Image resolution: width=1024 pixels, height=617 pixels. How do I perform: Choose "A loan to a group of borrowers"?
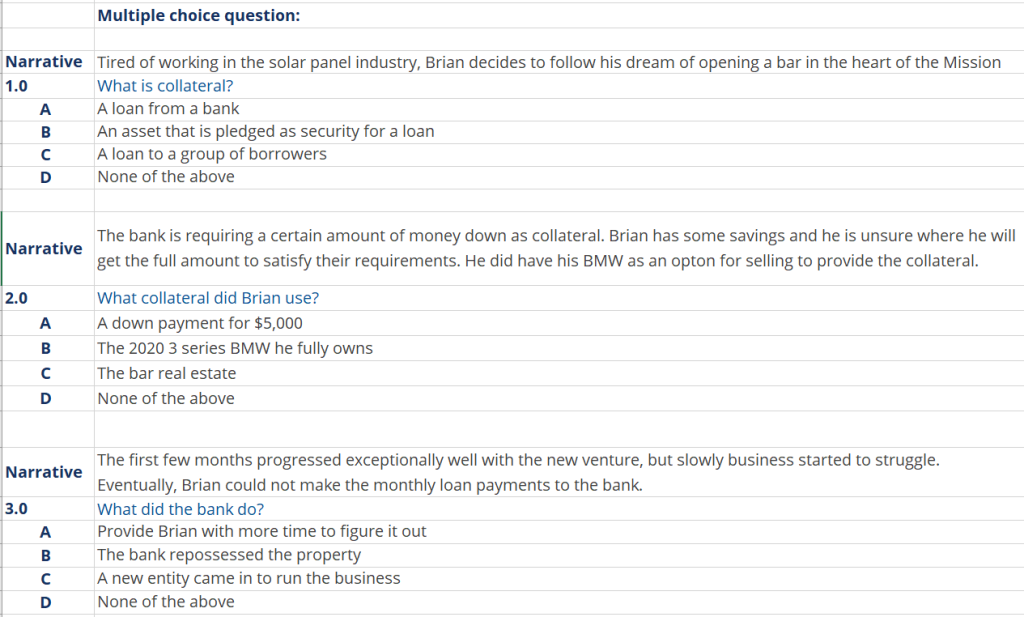click(x=212, y=154)
